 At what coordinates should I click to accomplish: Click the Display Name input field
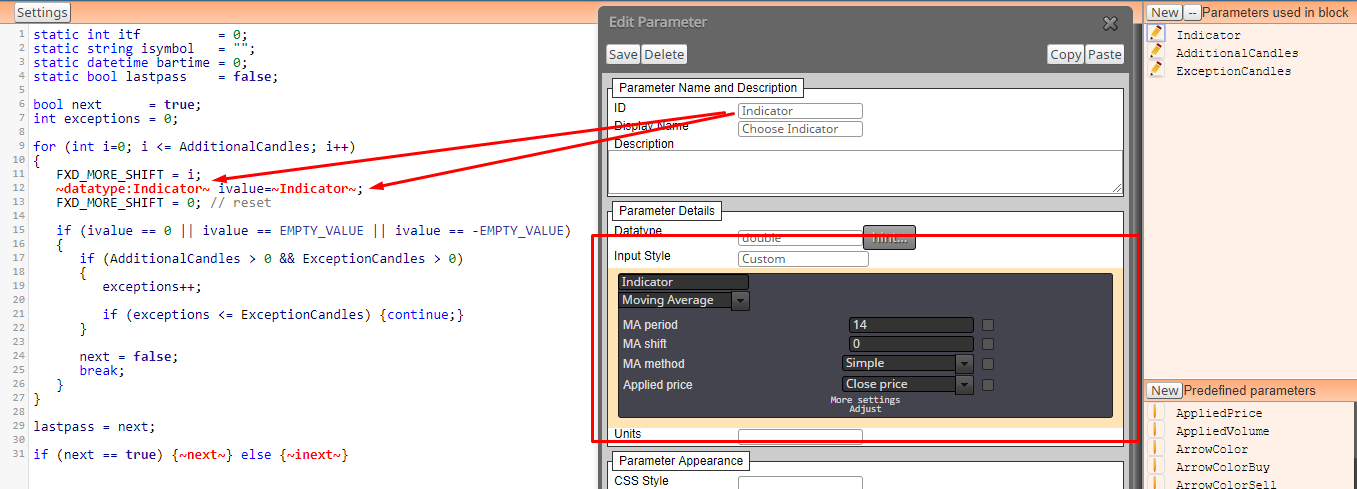pos(800,129)
